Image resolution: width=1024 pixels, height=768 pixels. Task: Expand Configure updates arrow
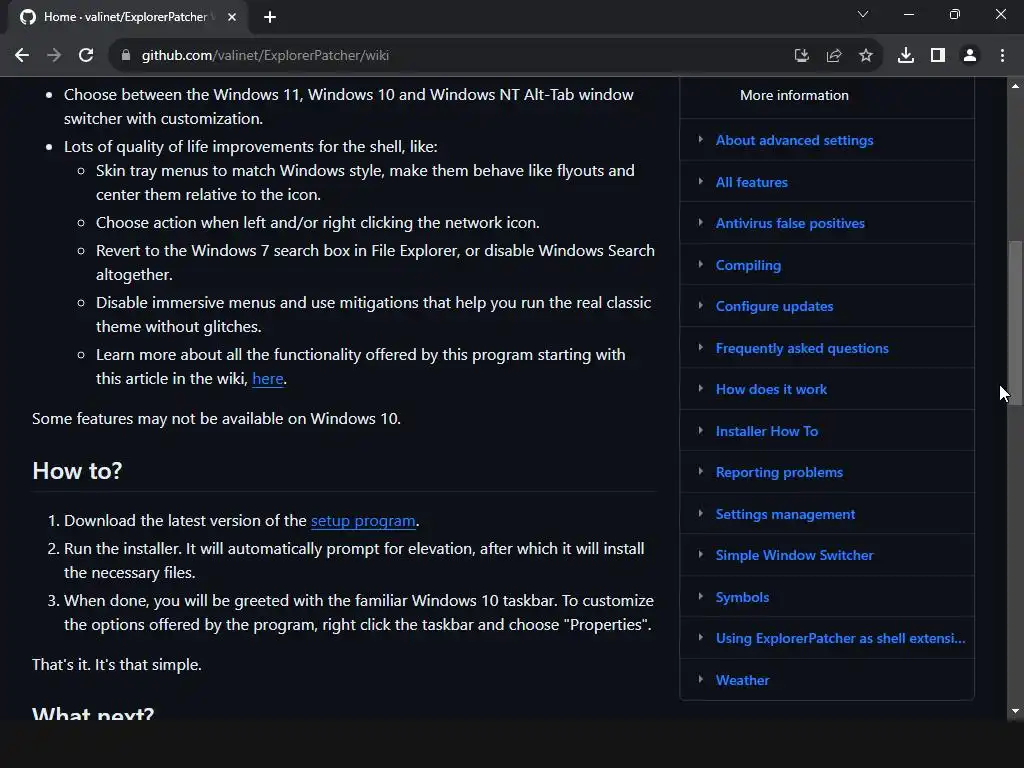(701, 305)
